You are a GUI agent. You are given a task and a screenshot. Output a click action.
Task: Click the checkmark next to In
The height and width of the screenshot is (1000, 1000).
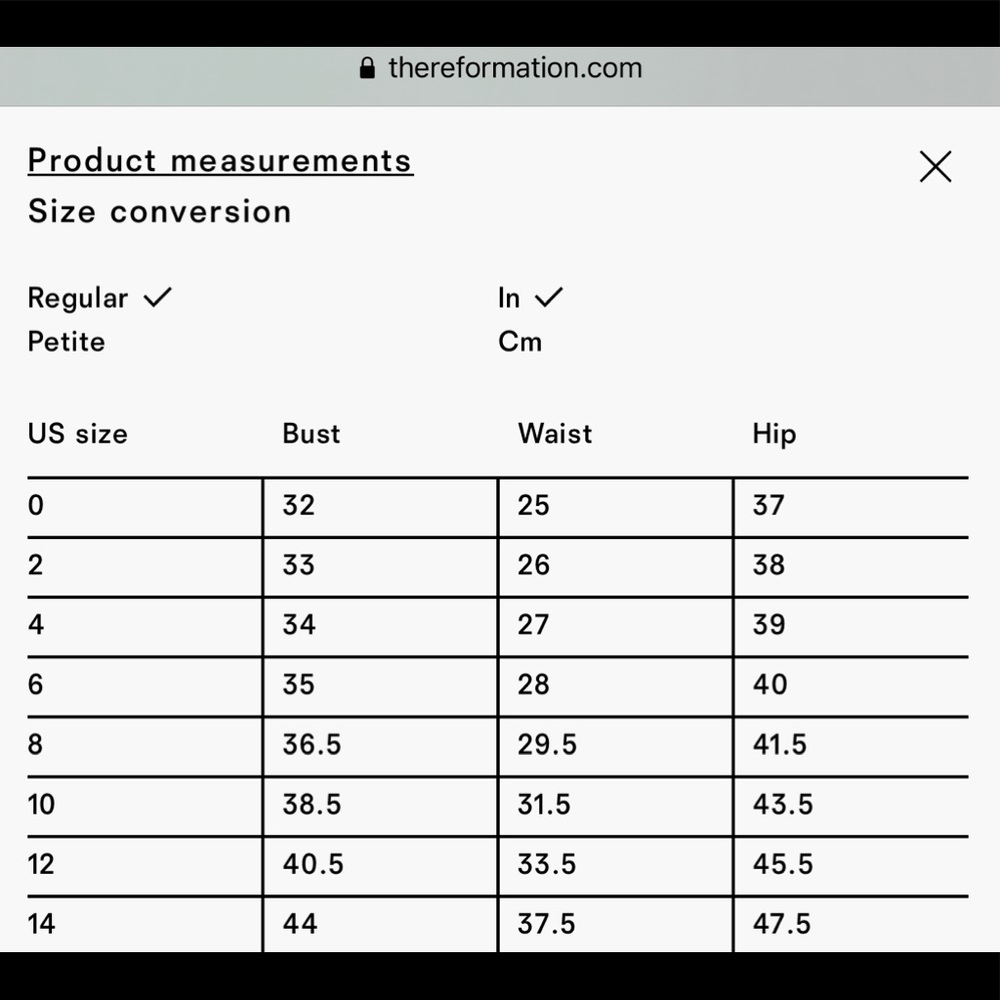pyautogui.click(x=548, y=297)
